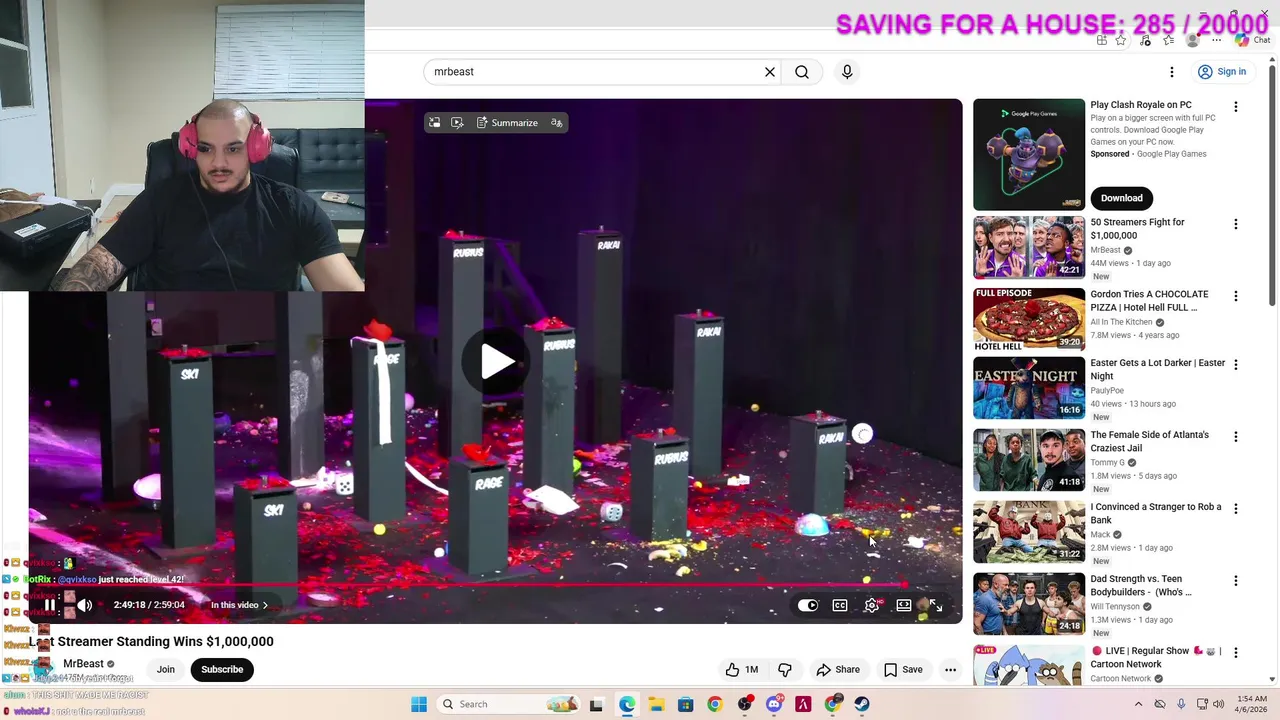Open LIVE Regular Show Cartoon Network stream

[x=1155, y=658]
